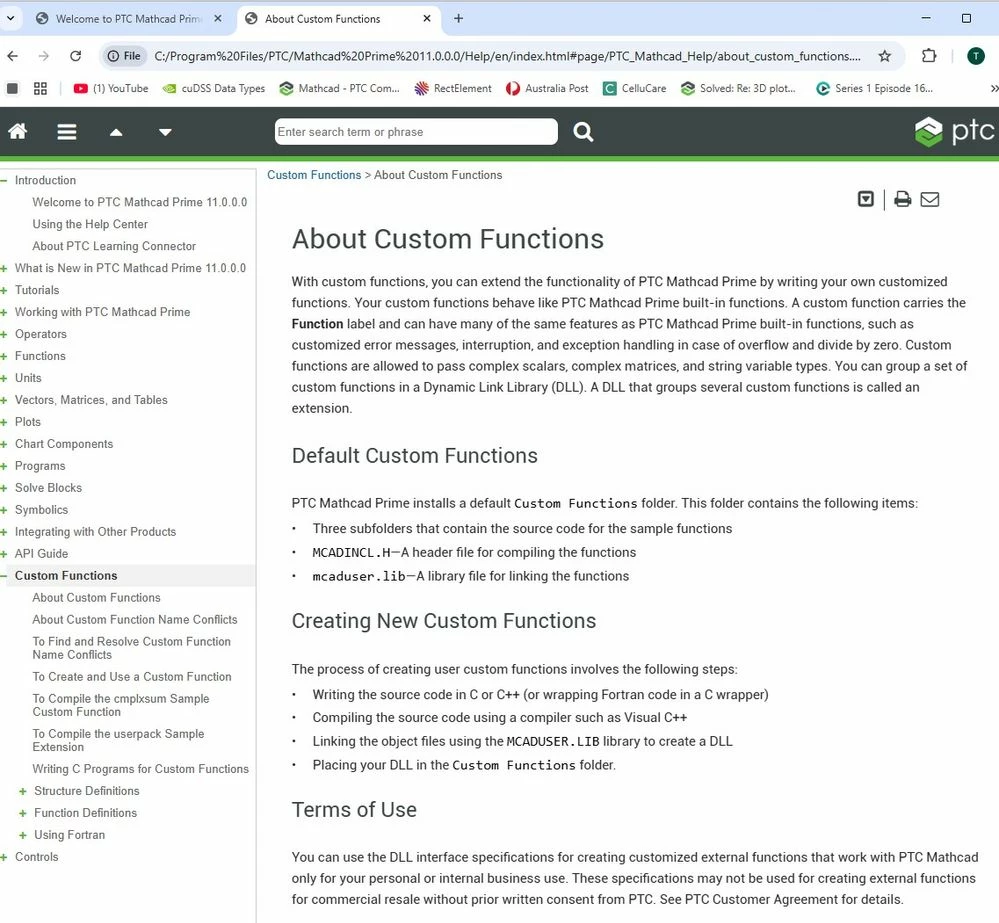Open a new browser tab

click(x=458, y=18)
